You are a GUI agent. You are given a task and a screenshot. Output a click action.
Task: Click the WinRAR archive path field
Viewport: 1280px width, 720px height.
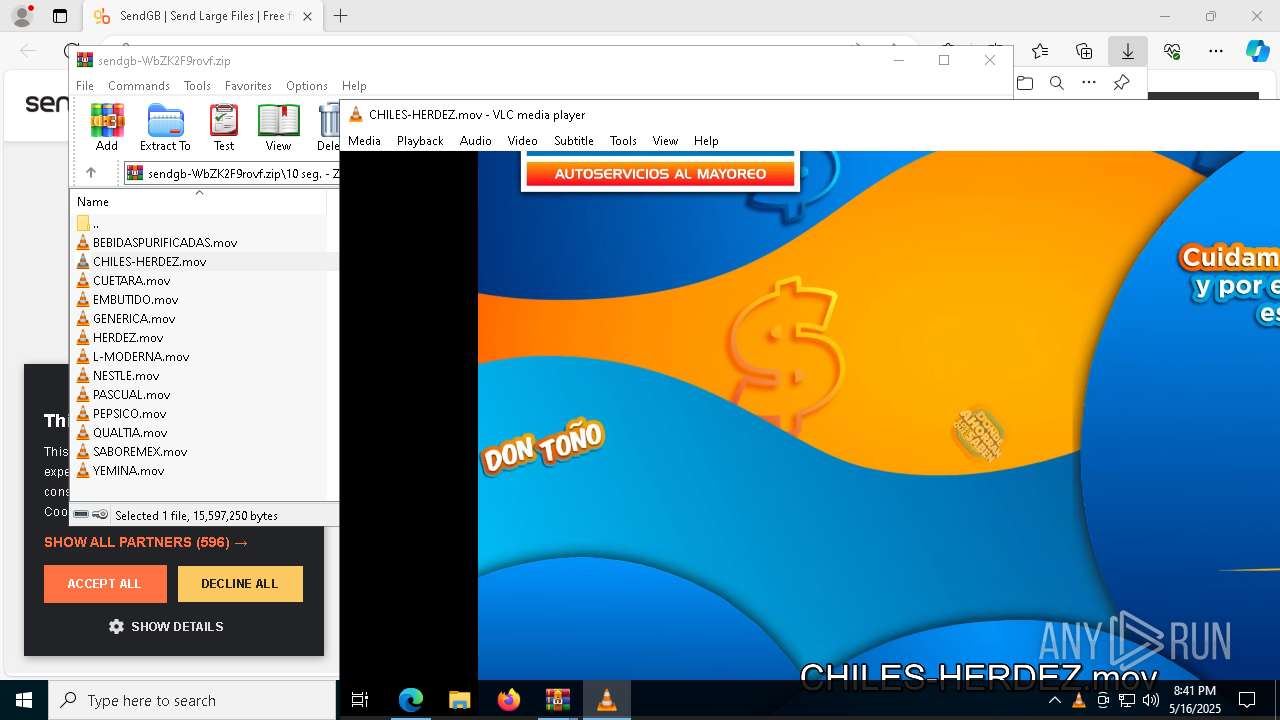(x=232, y=173)
